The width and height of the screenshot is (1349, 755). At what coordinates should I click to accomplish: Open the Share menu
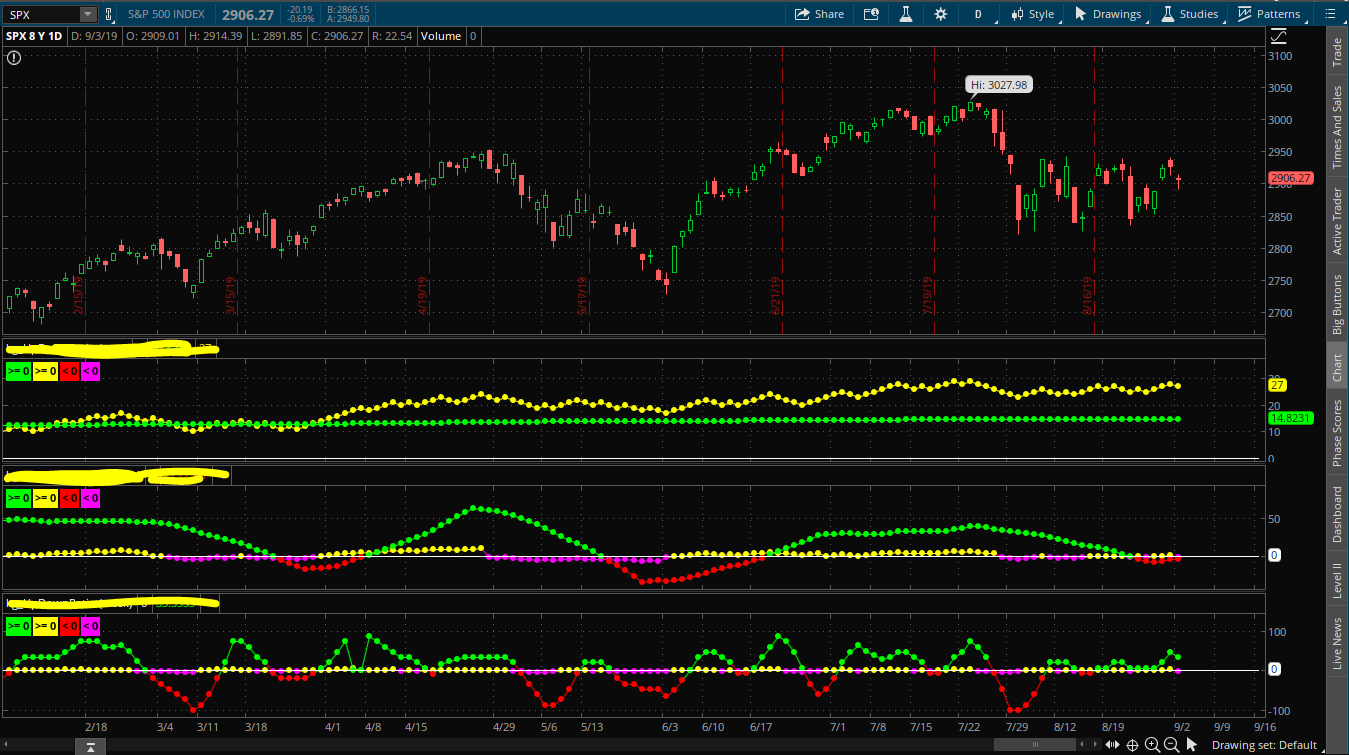(819, 14)
